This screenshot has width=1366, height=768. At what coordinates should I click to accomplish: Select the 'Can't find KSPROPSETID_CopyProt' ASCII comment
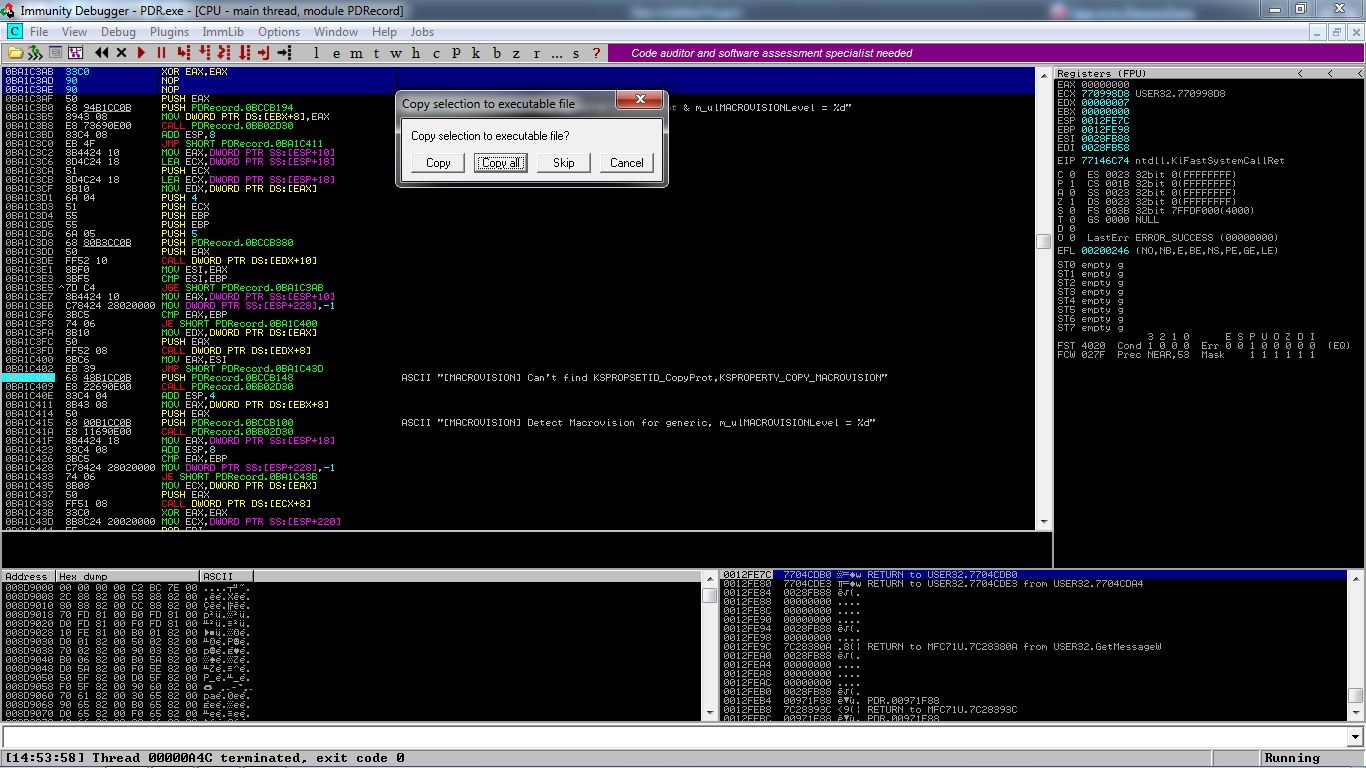click(643, 377)
